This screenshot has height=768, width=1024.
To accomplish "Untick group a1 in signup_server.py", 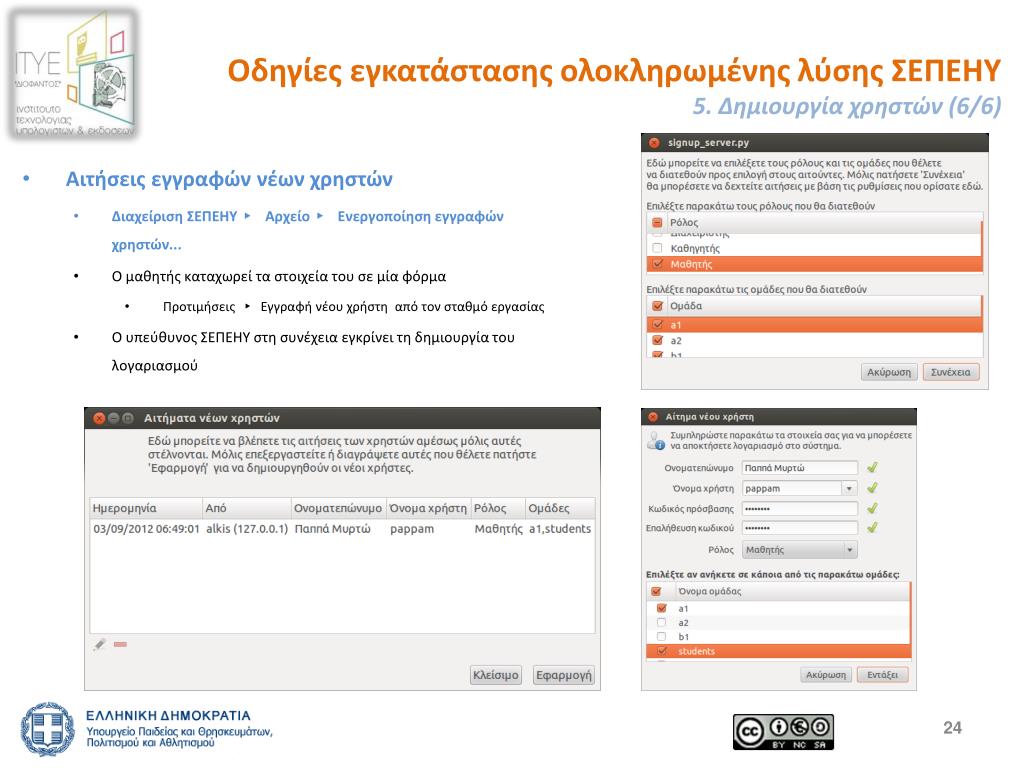I will [x=658, y=325].
